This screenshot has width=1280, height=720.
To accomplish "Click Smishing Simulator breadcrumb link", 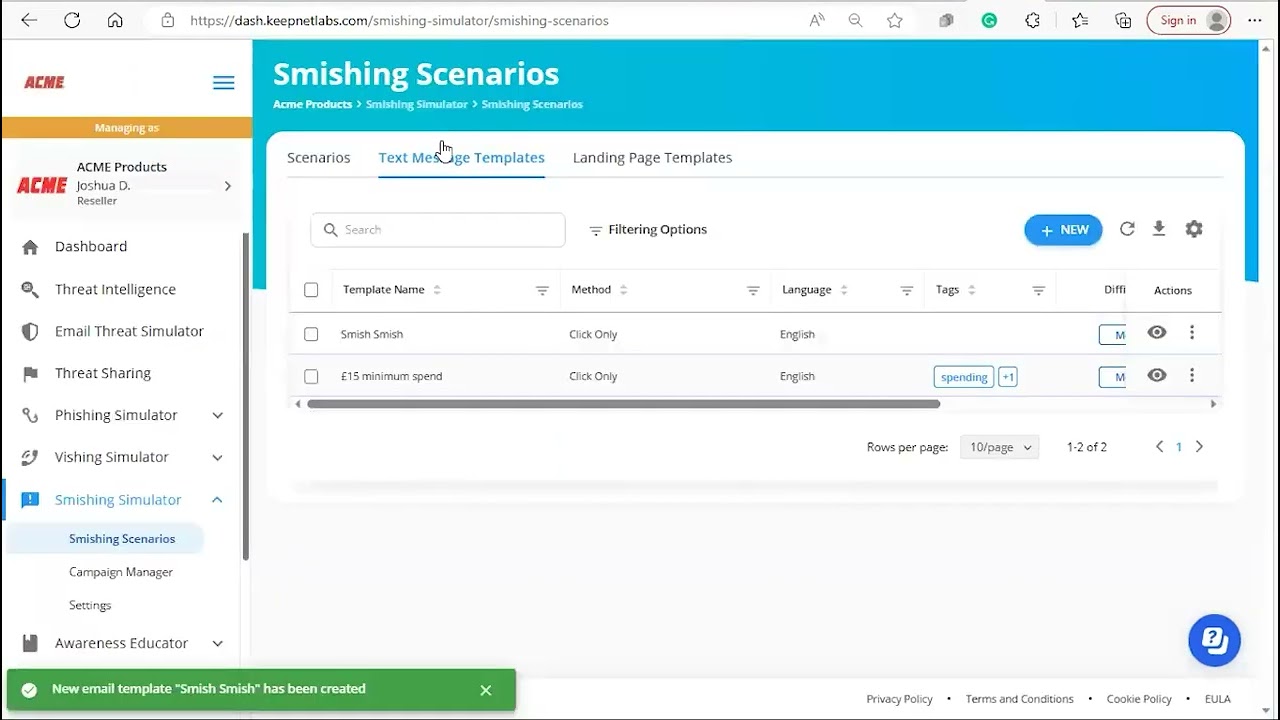I will click(416, 104).
